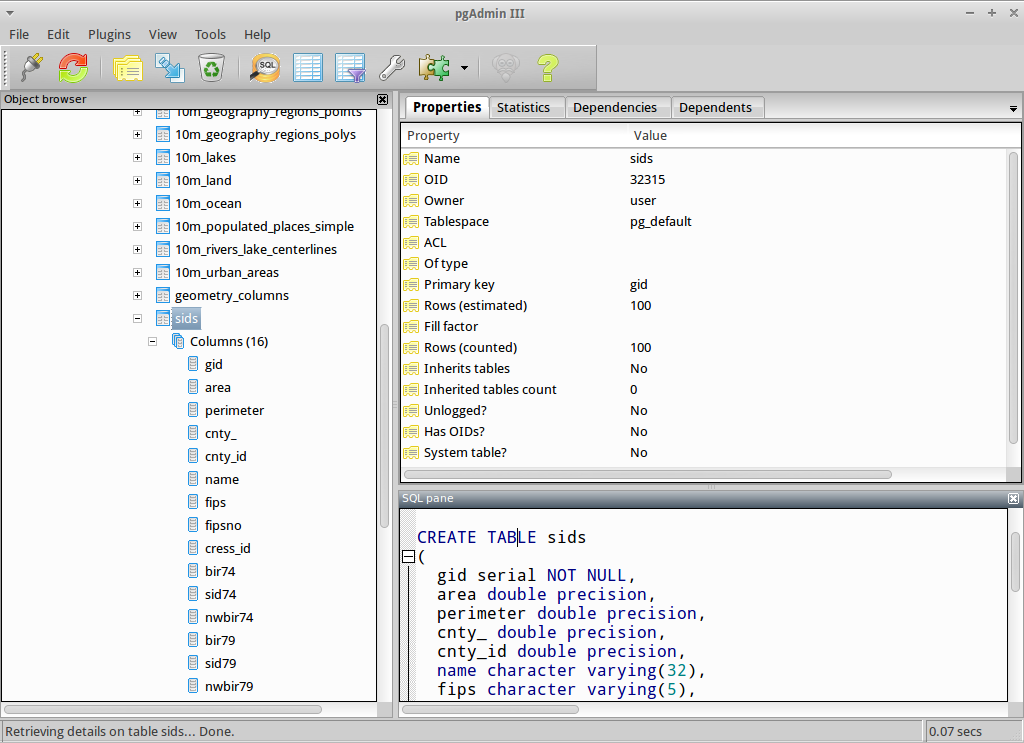Image resolution: width=1024 pixels, height=743 pixels.
Task: Click the yellow help question mark icon
Action: point(546,68)
